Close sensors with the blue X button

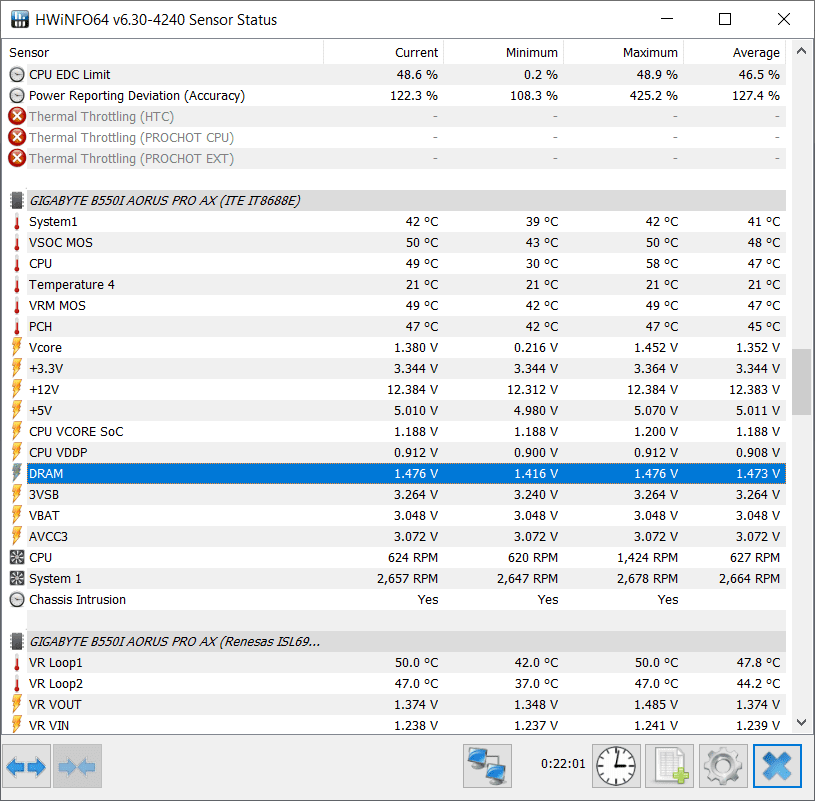pyautogui.click(x=777, y=766)
